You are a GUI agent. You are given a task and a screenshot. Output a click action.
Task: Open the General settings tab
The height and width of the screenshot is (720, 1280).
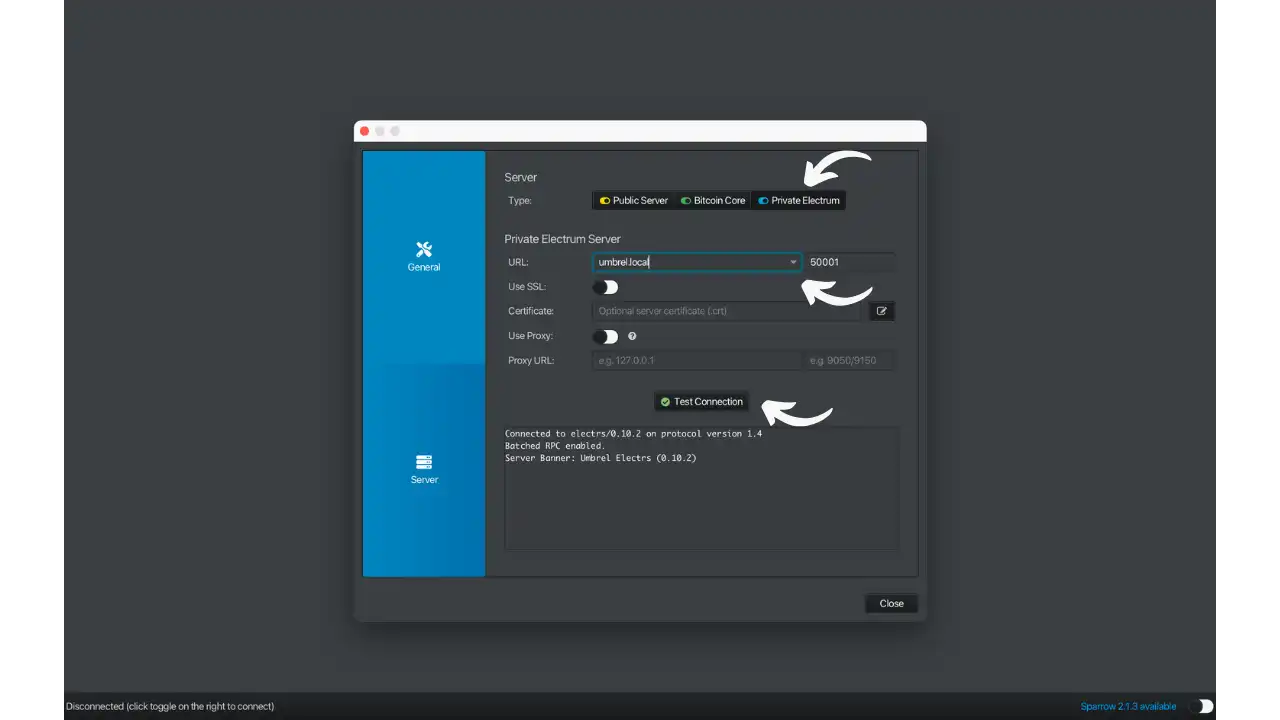pos(424,258)
